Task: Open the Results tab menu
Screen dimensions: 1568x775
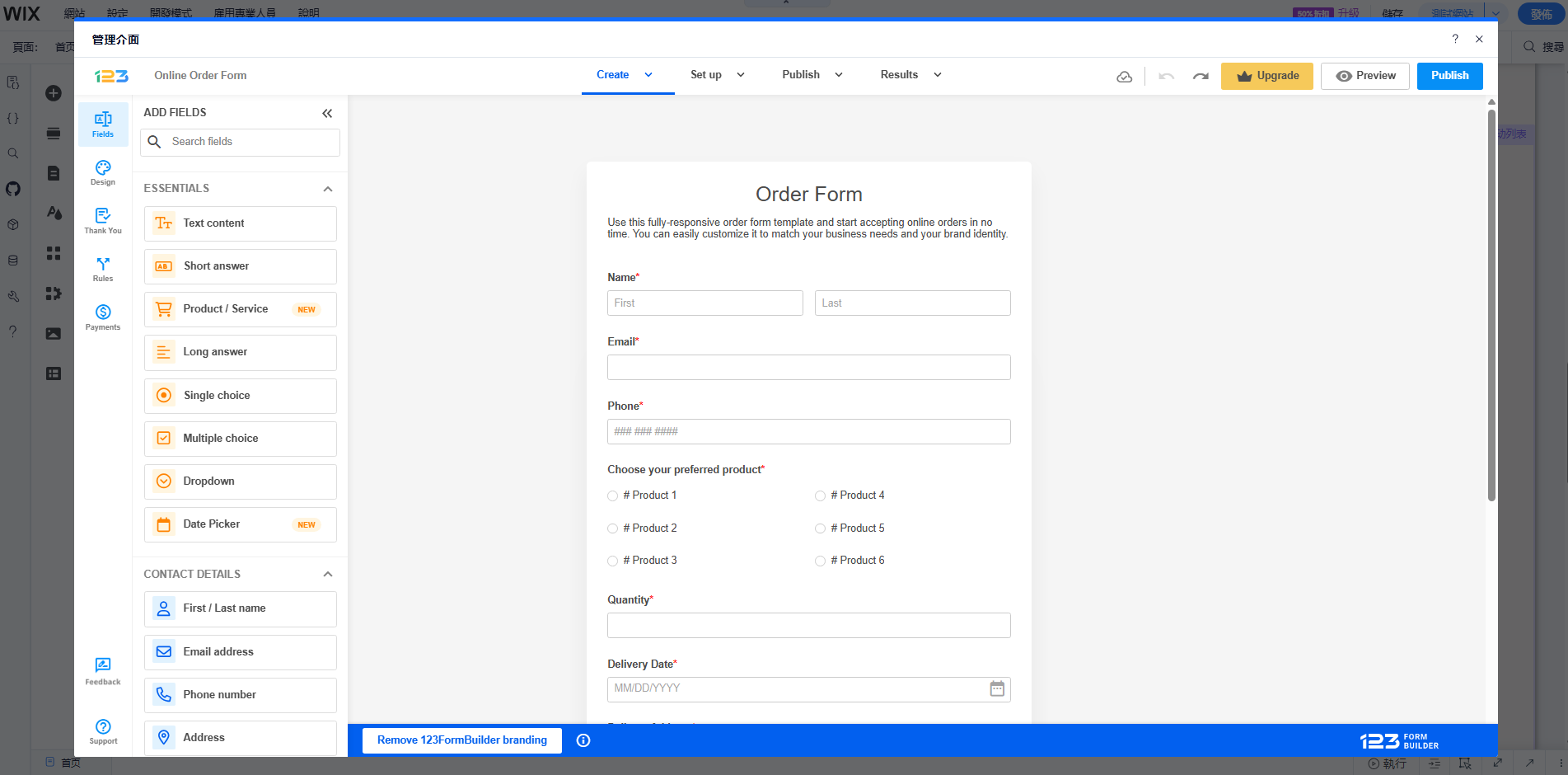Action: coord(910,75)
